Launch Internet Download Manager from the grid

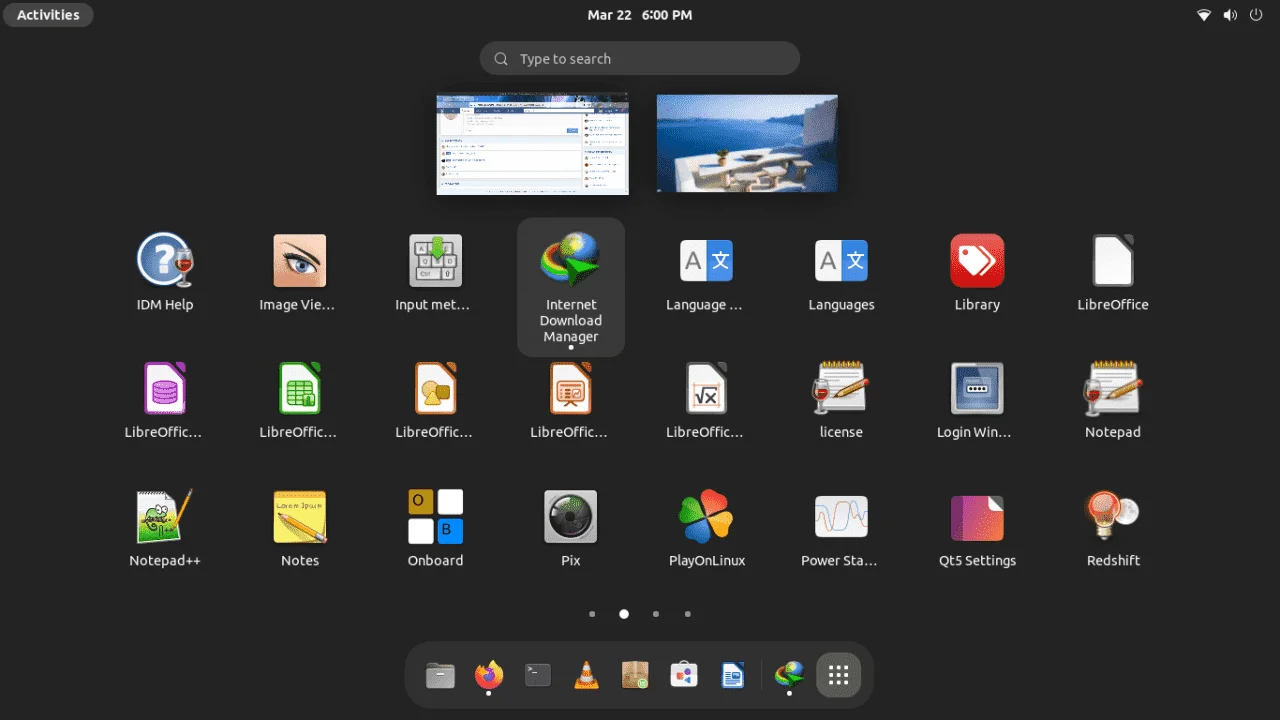pyautogui.click(x=571, y=287)
